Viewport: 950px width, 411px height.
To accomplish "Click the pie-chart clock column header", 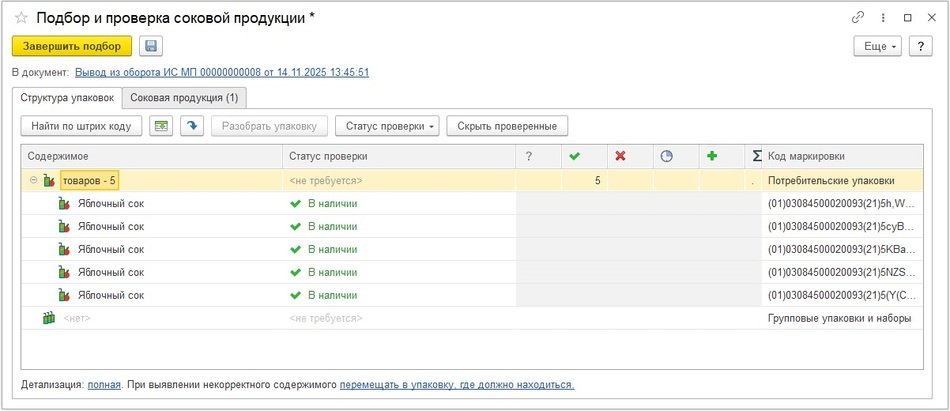I will pyautogui.click(x=666, y=156).
